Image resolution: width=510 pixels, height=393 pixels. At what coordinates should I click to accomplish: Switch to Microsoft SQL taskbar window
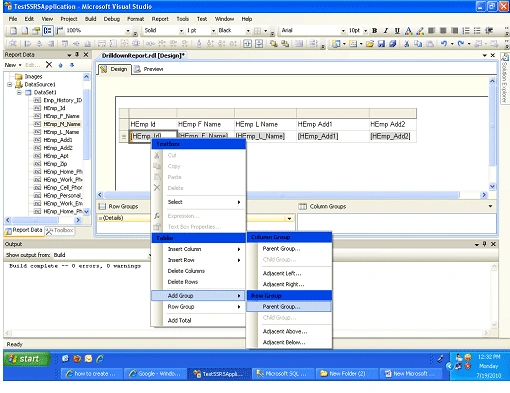point(283,374)
